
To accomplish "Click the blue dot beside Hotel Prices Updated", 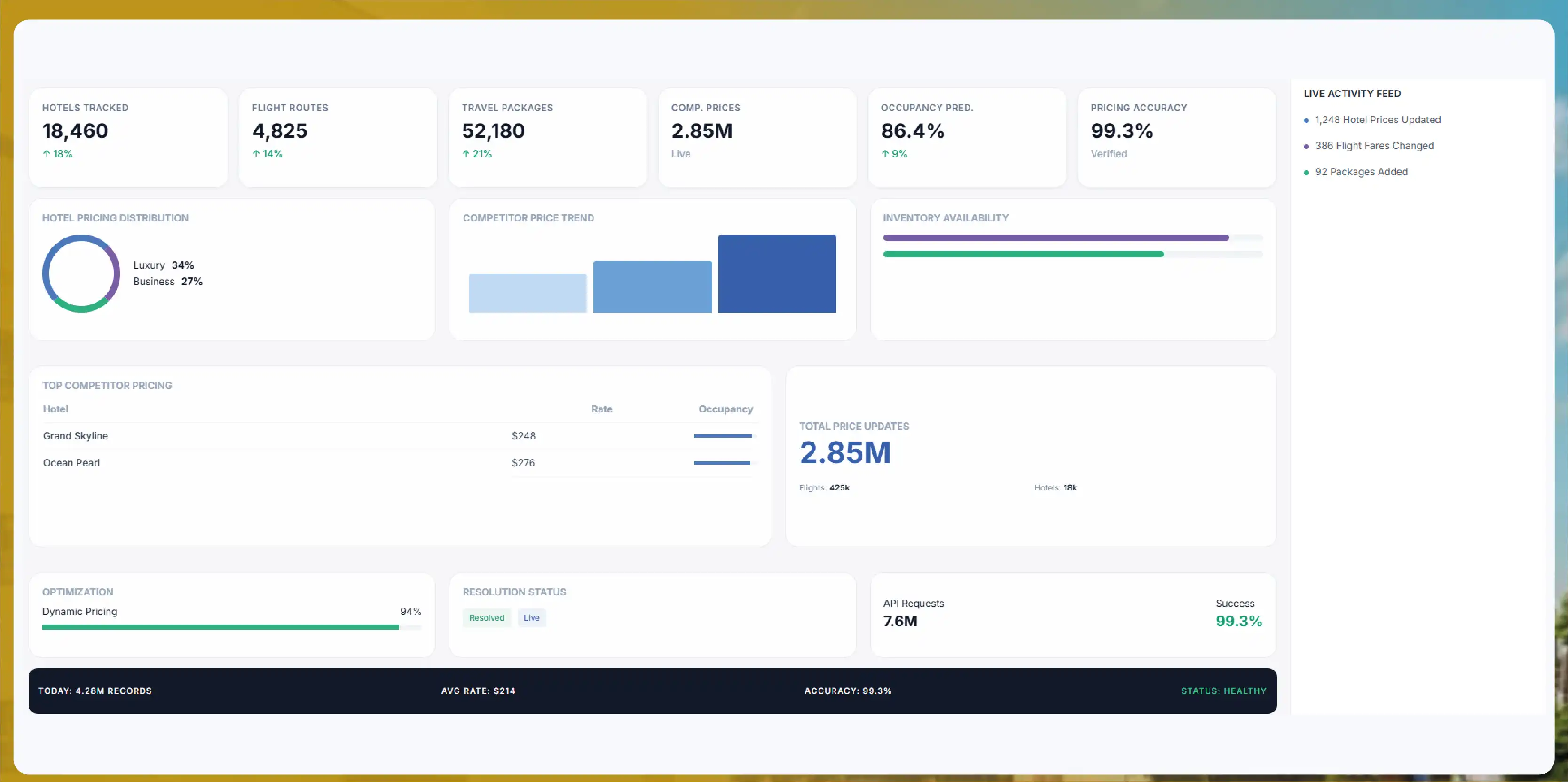I will tap(1306, 120).
